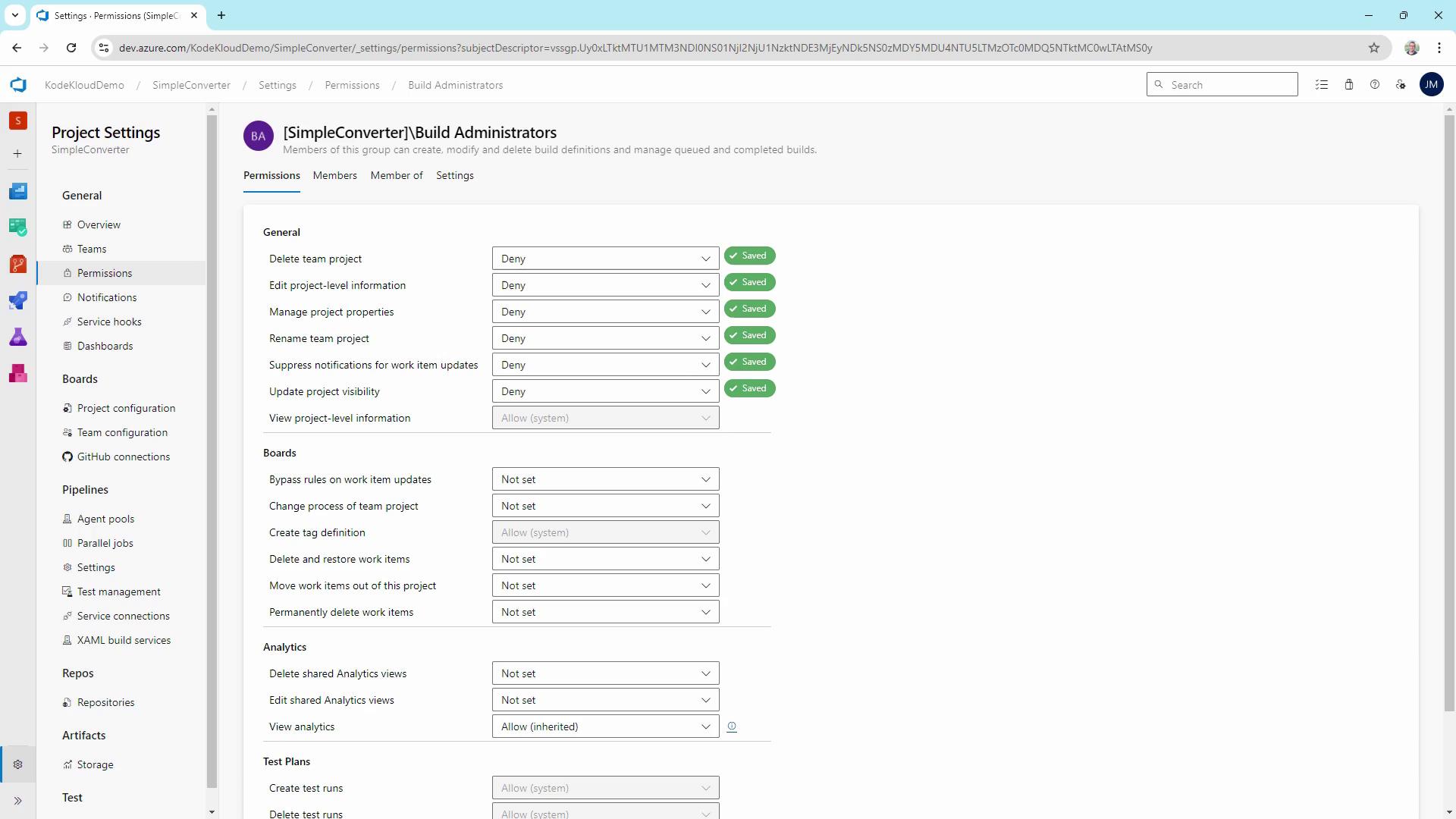Open Permanently delete work items dropdown

click(x=605, y=612)
